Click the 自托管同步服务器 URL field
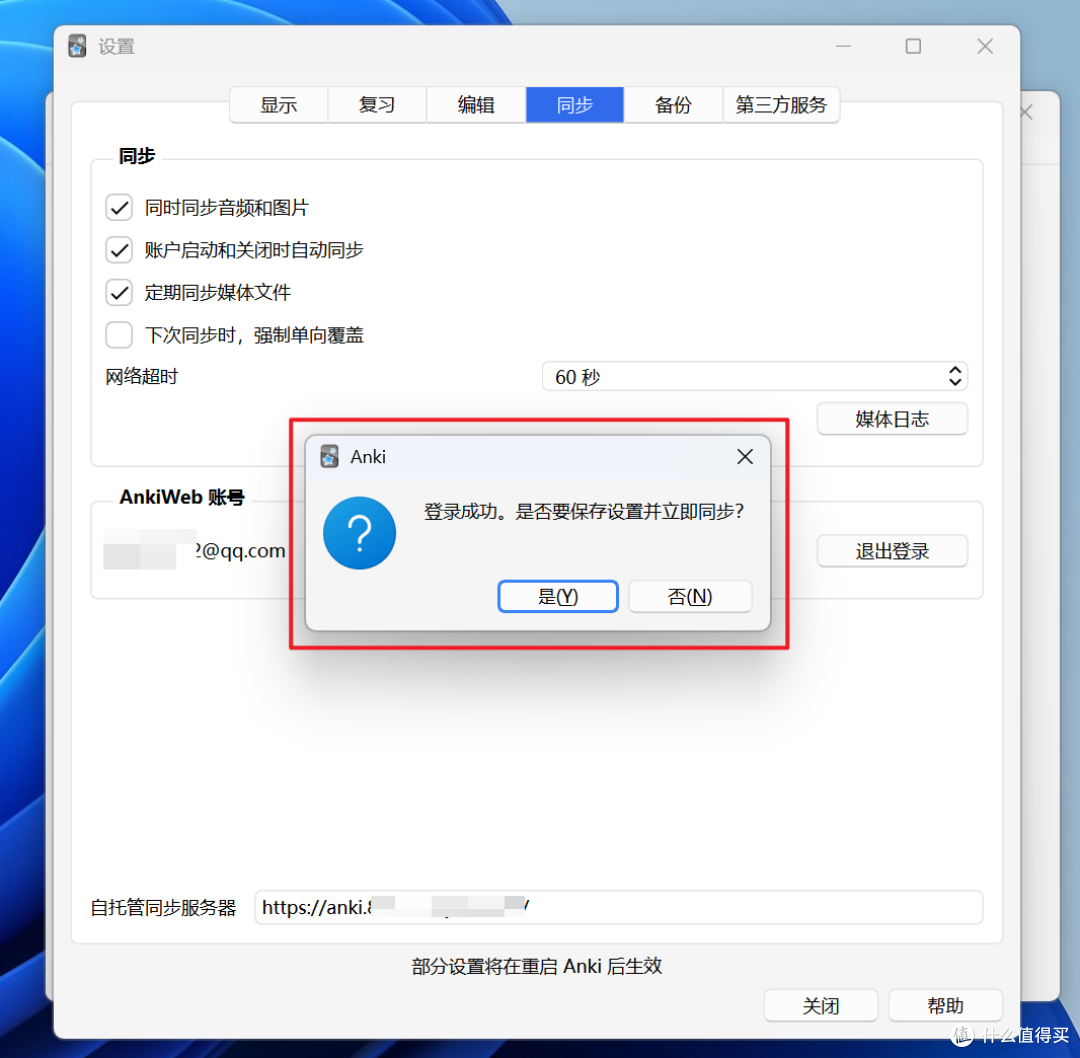 [619, 907]
